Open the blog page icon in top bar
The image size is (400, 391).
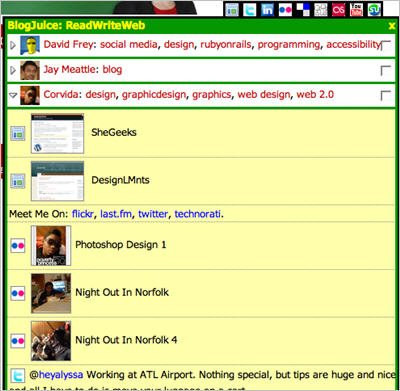232,10
